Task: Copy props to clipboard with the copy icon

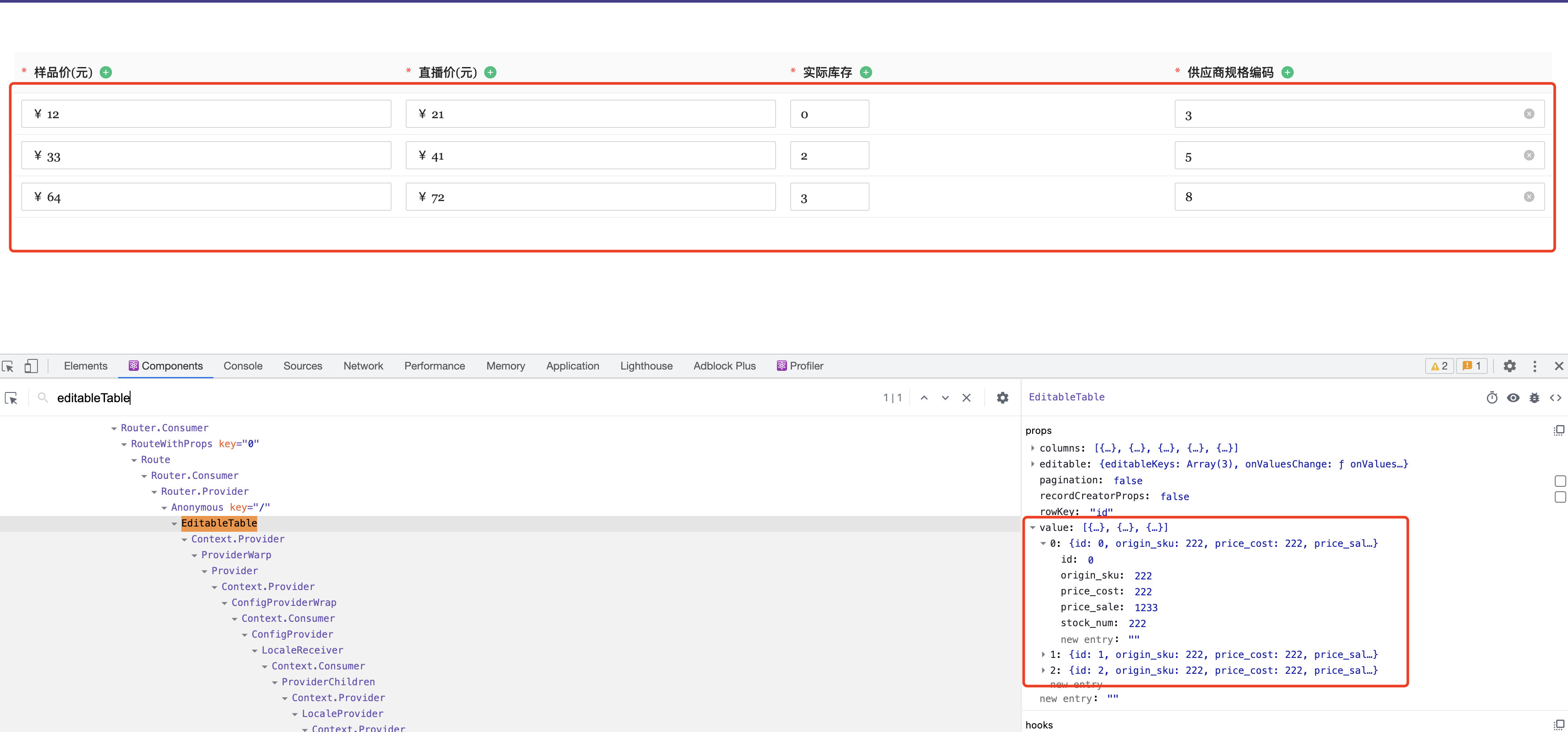Action: 1559,430
